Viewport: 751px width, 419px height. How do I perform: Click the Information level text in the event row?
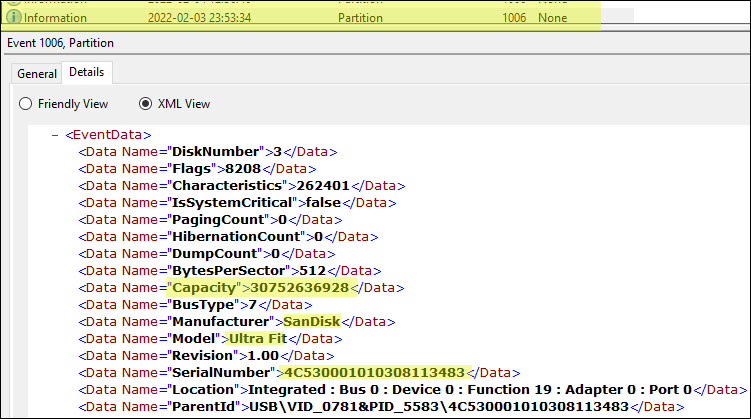click(x=55, y=18)
